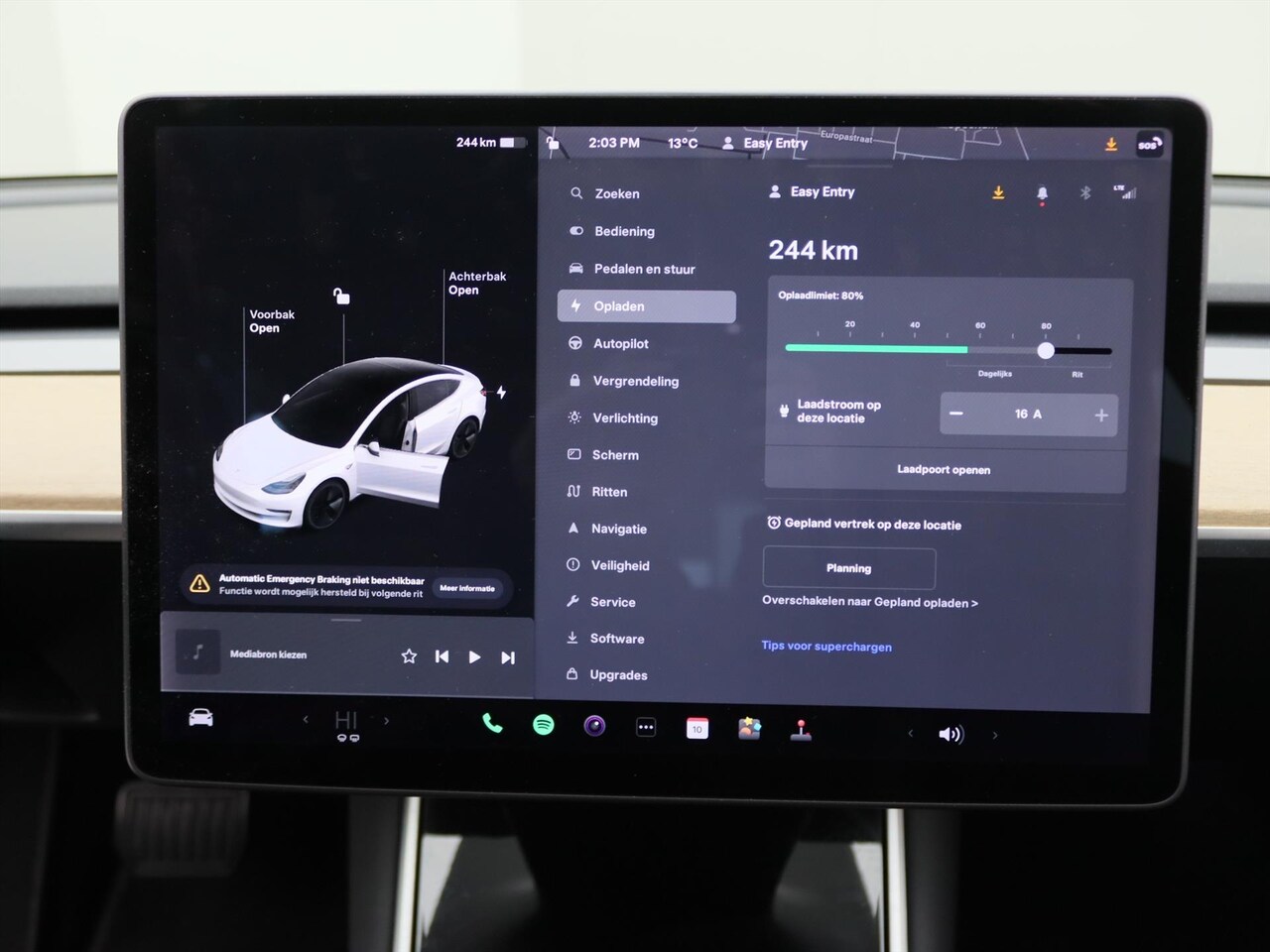Open the Phone app in the dock
The width and height of the screenshot is (1270, 952).
(x=492, y=724)
